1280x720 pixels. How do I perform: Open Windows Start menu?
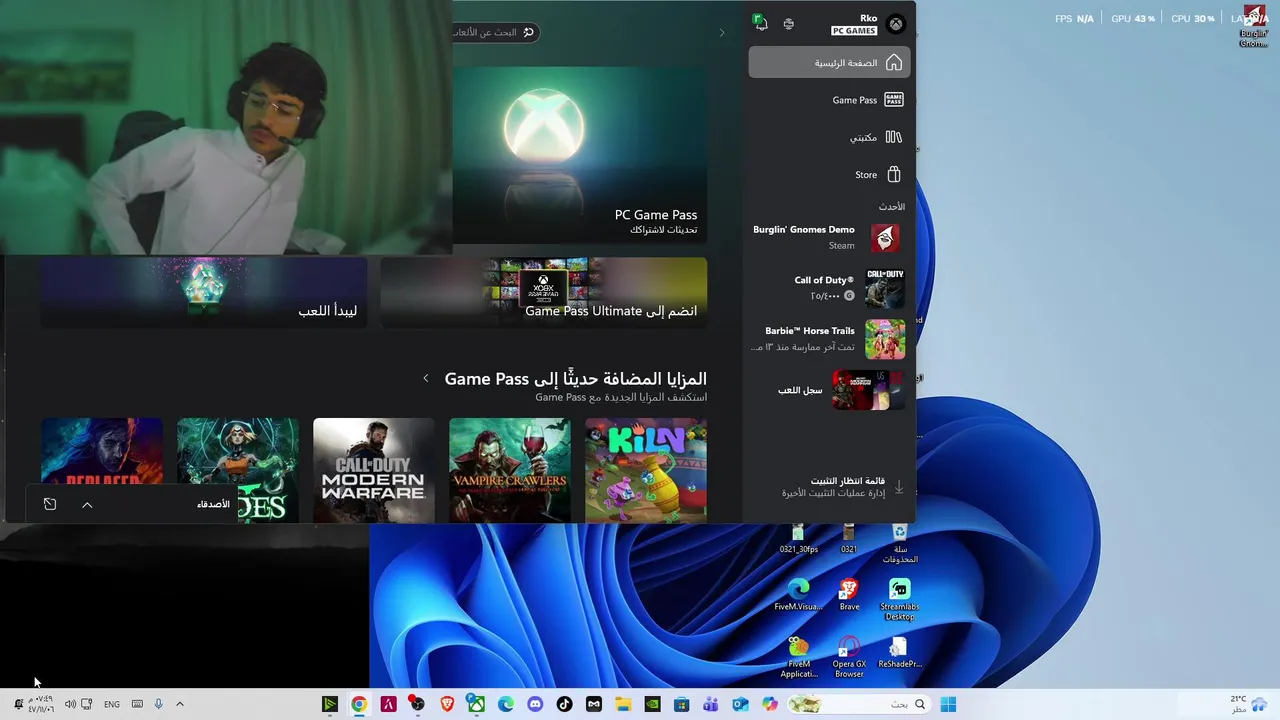(x=948, y=704)
